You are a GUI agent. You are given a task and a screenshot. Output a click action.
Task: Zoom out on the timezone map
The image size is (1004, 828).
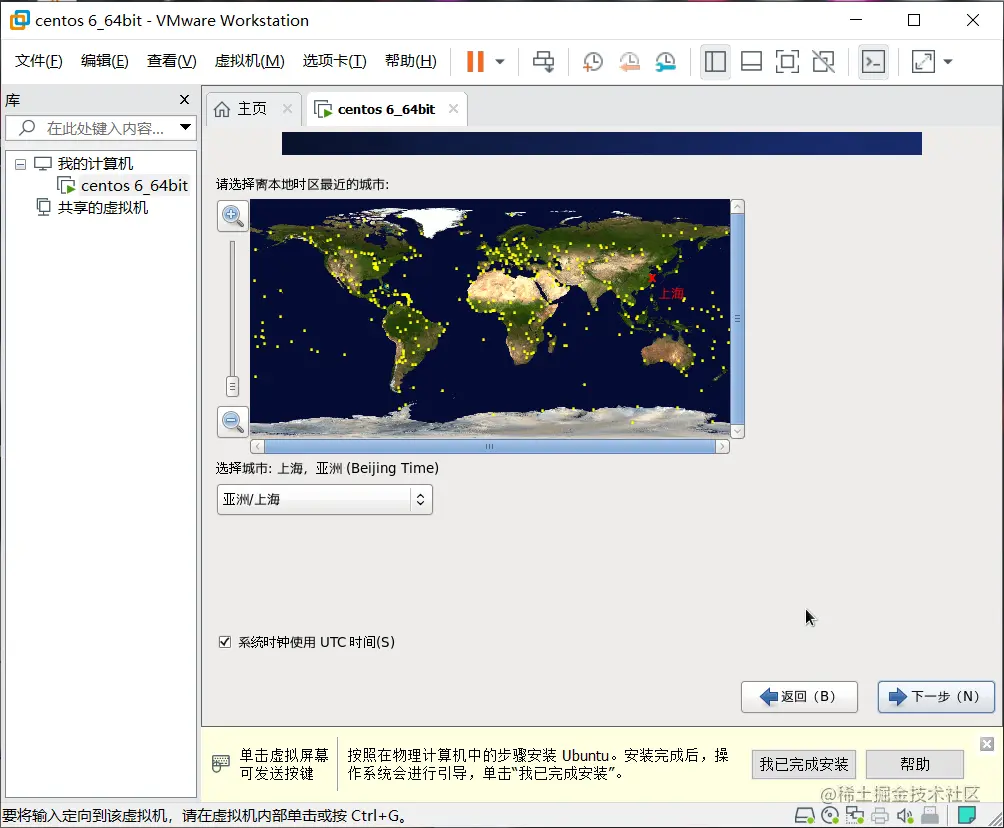pos(232,422)
